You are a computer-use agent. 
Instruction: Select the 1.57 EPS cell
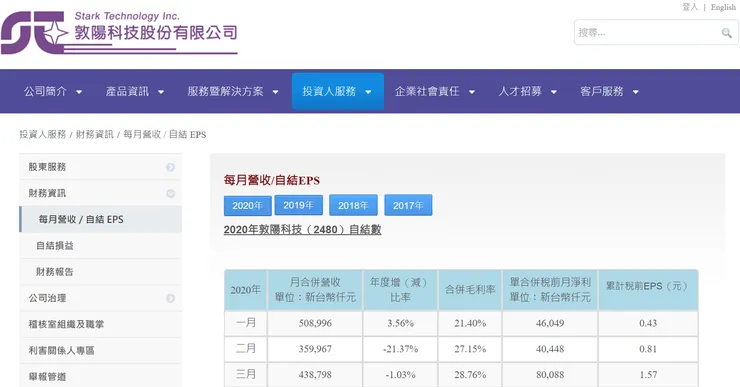(648, 375)
